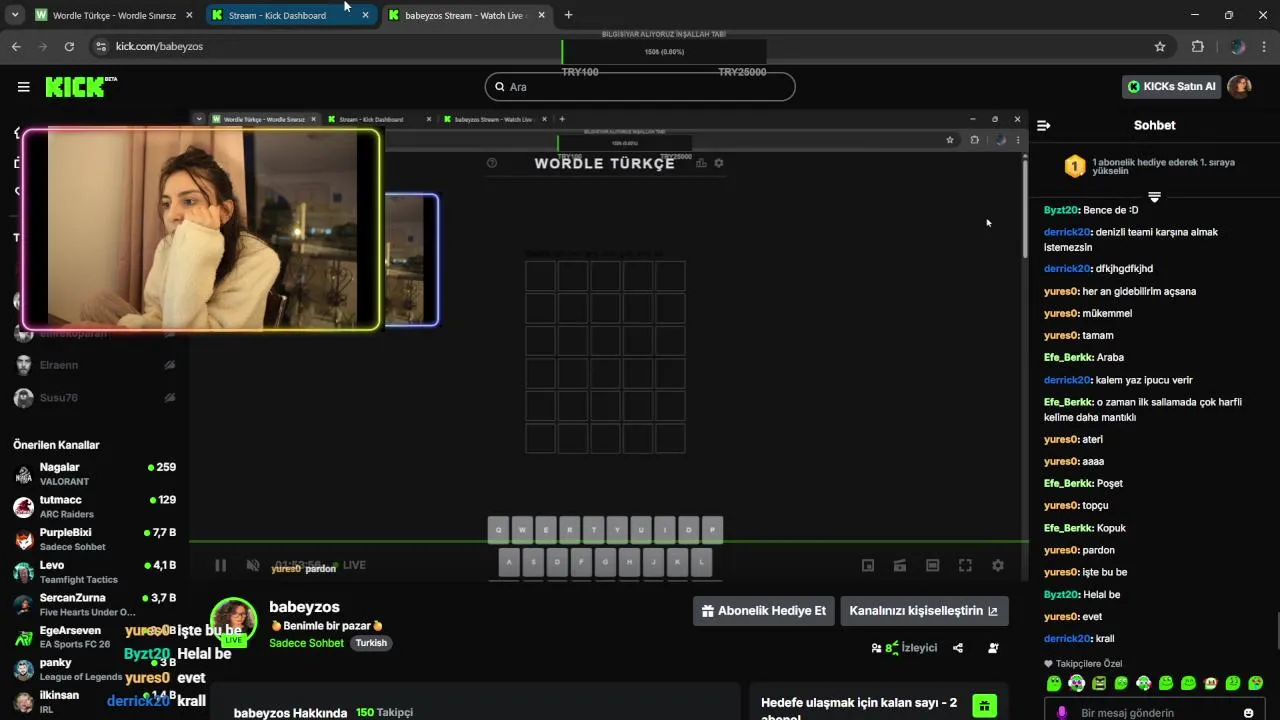Cast stream using the cast icon
This screenshot has width=1280, height=720.
click(900, 565)
